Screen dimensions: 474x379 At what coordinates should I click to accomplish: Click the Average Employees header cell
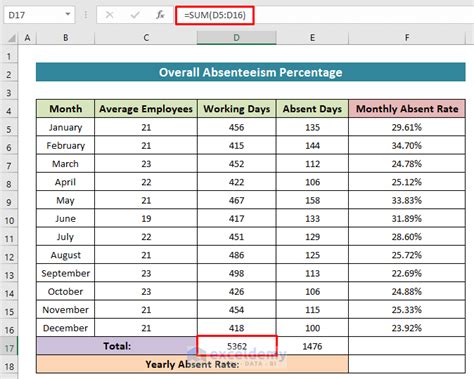click(x=146, y=109)
